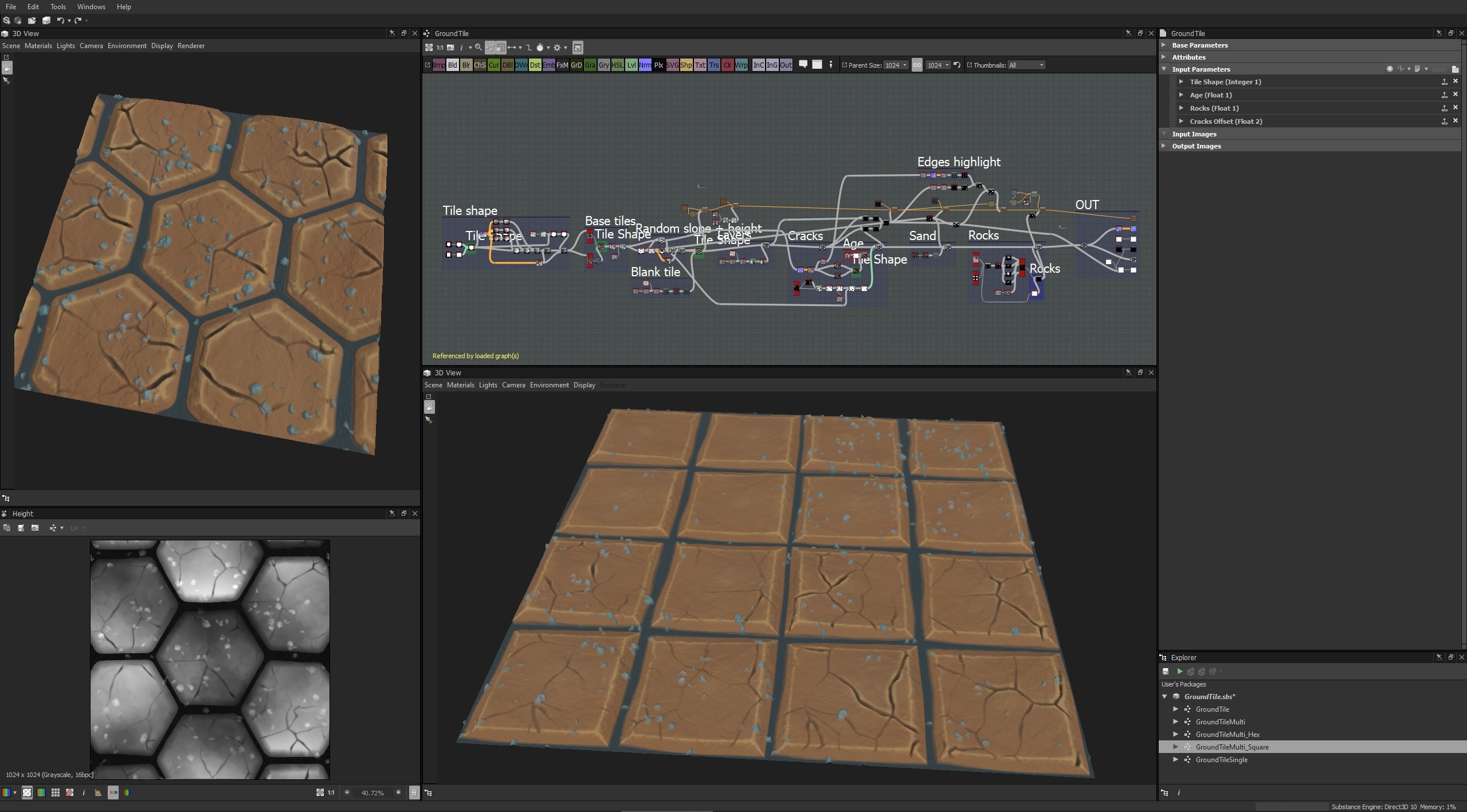This screenshot has height=812, width=1467.
Task: Switch to the GroundTile graph tab
Action: click(452, 33)
